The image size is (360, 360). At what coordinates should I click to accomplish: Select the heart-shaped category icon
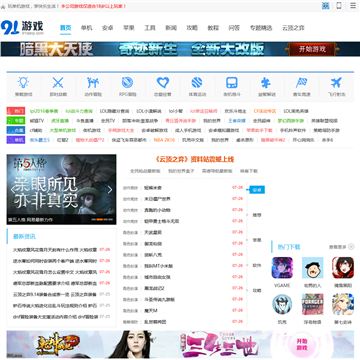tap(163, 82)
